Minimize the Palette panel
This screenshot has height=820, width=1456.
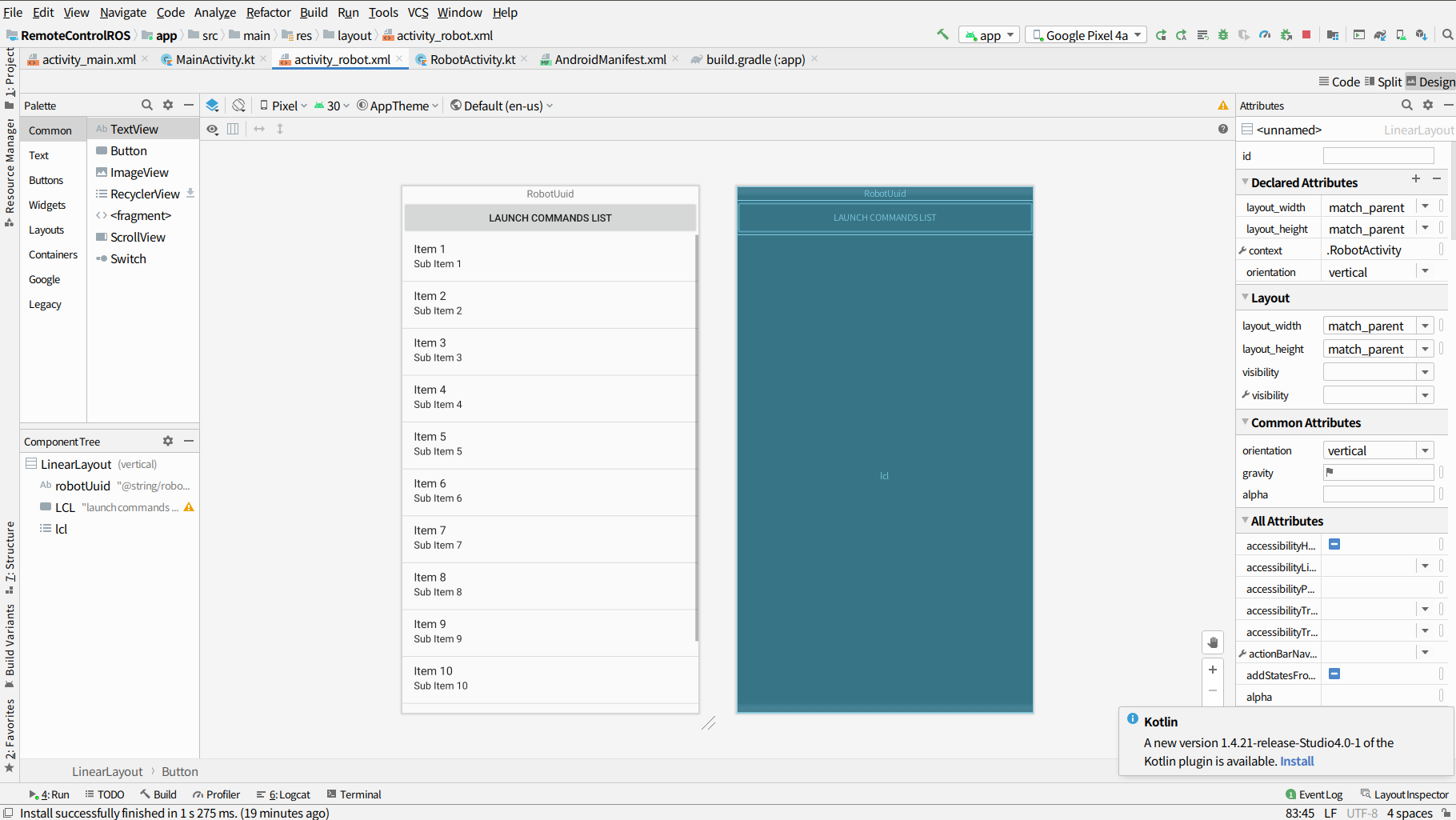coord(189,105)
